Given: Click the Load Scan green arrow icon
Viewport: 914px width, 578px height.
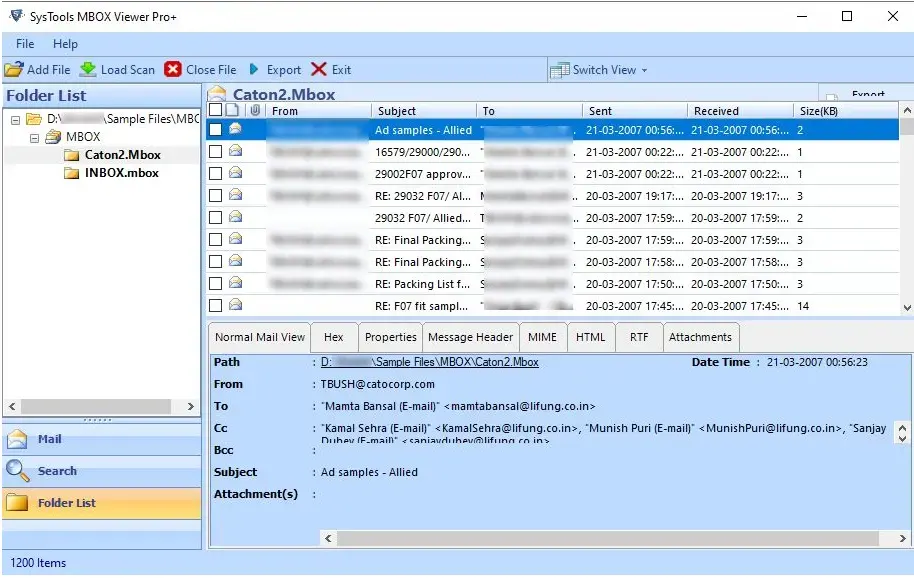Looking at the screenshot, I should tap(88, 69).
